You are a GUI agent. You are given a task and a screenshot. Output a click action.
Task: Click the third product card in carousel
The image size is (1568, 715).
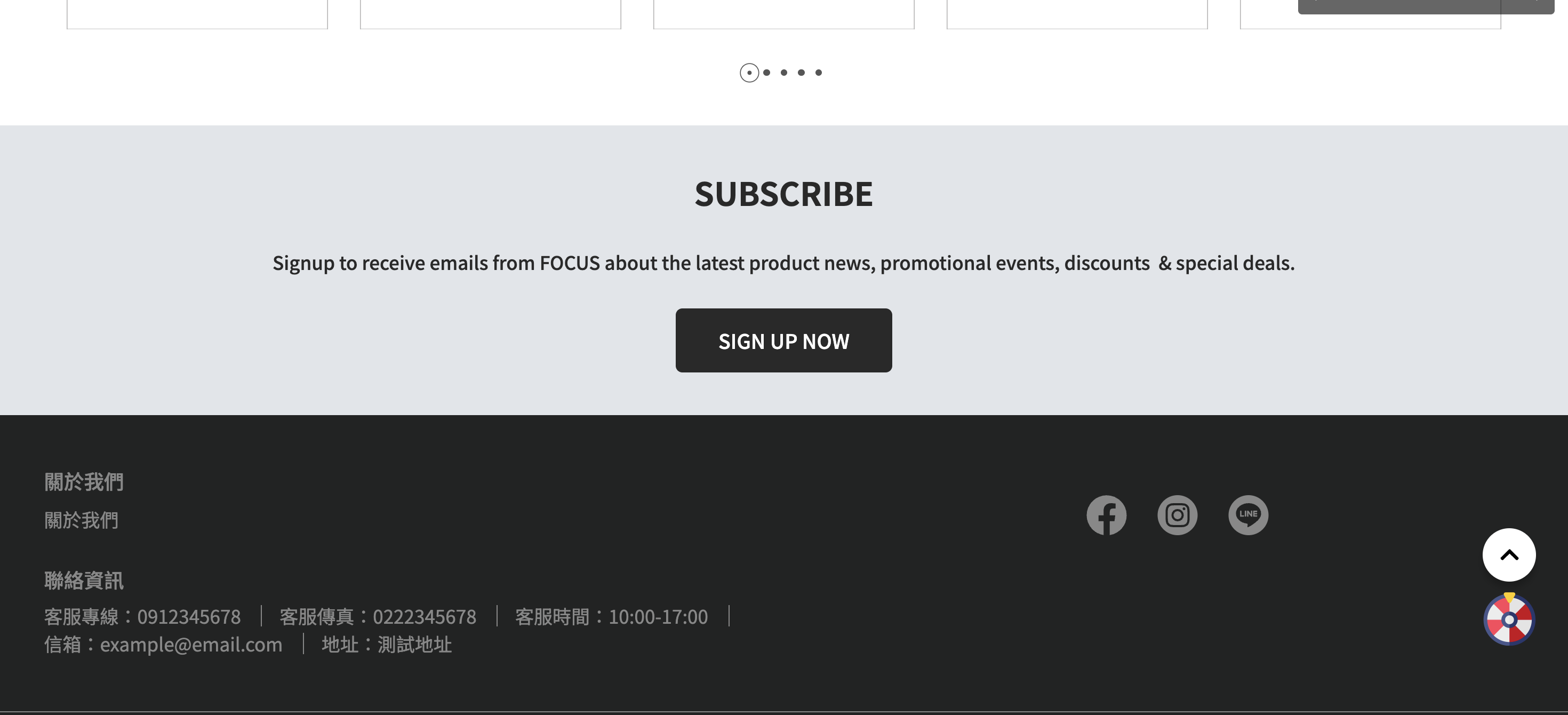[784, 14]
